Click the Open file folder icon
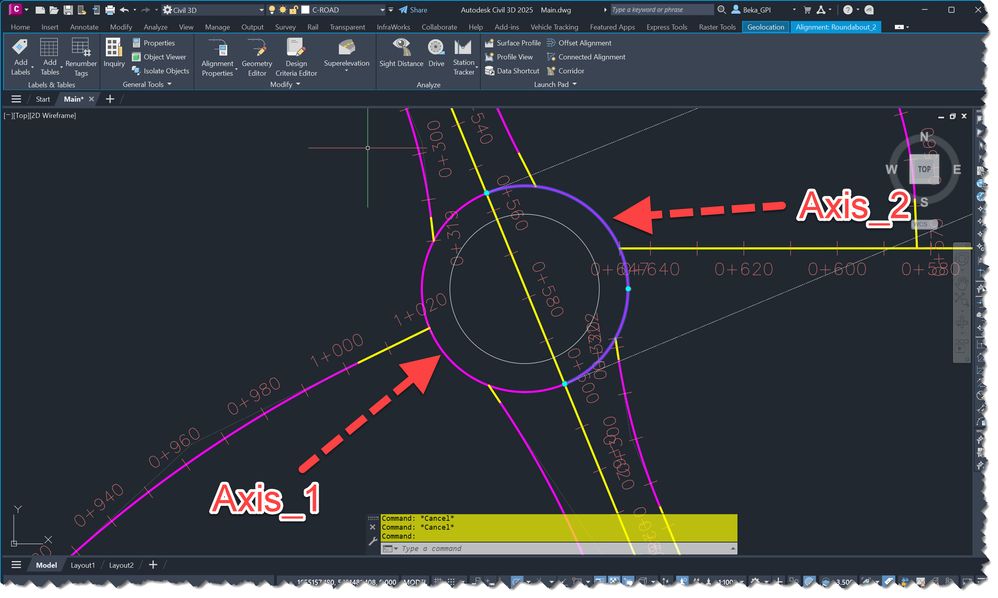Viewport: 998px width, 598px height. click(x=54, y=10)
